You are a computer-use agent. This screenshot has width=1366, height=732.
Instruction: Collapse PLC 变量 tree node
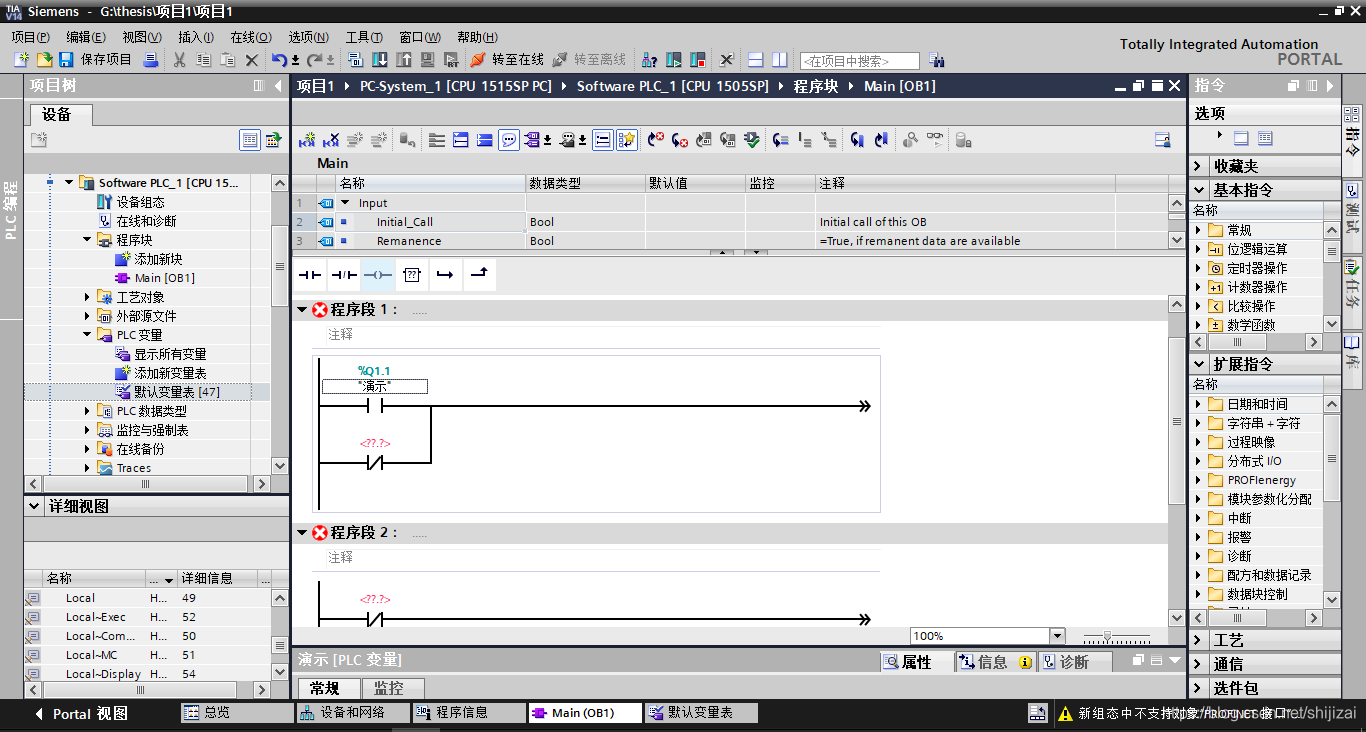coord(87,335)
